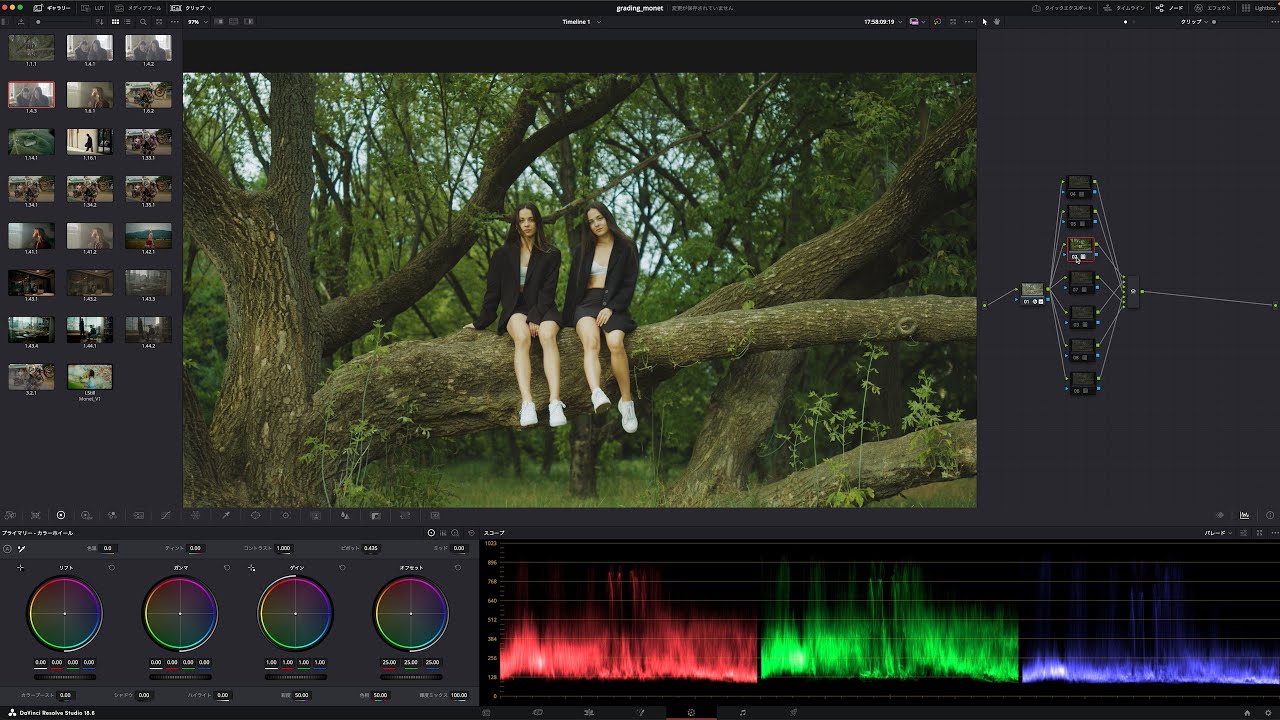The width and height of the screenshot is (1280, 720).
Task: Open the Magic Mask palette
Action: (x=315, y=515)
